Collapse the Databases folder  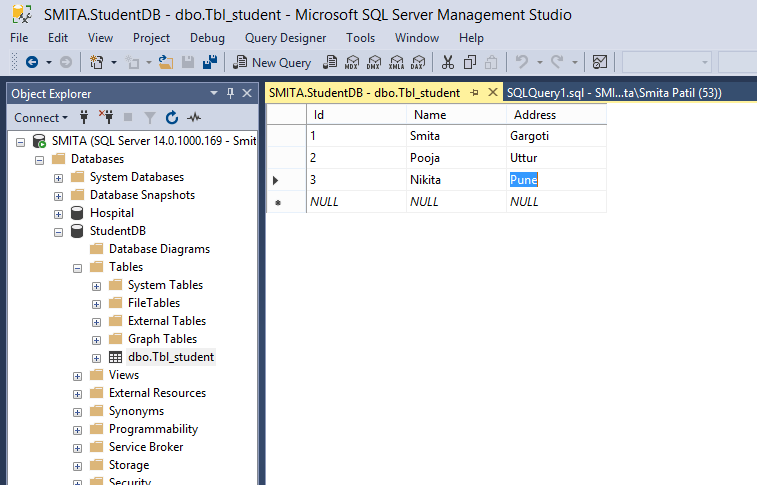click(40, 160)
